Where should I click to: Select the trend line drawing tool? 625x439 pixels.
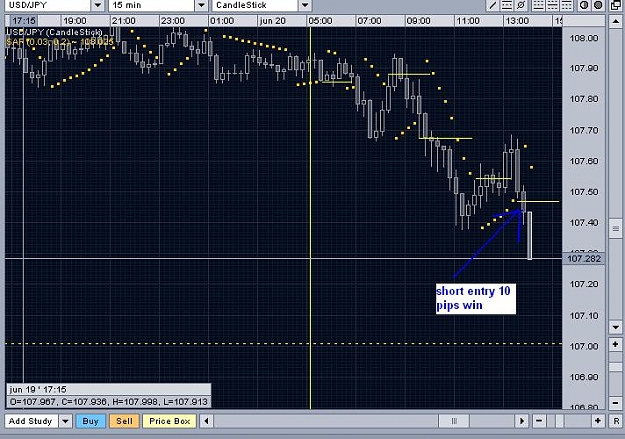(x=493, y=5)
